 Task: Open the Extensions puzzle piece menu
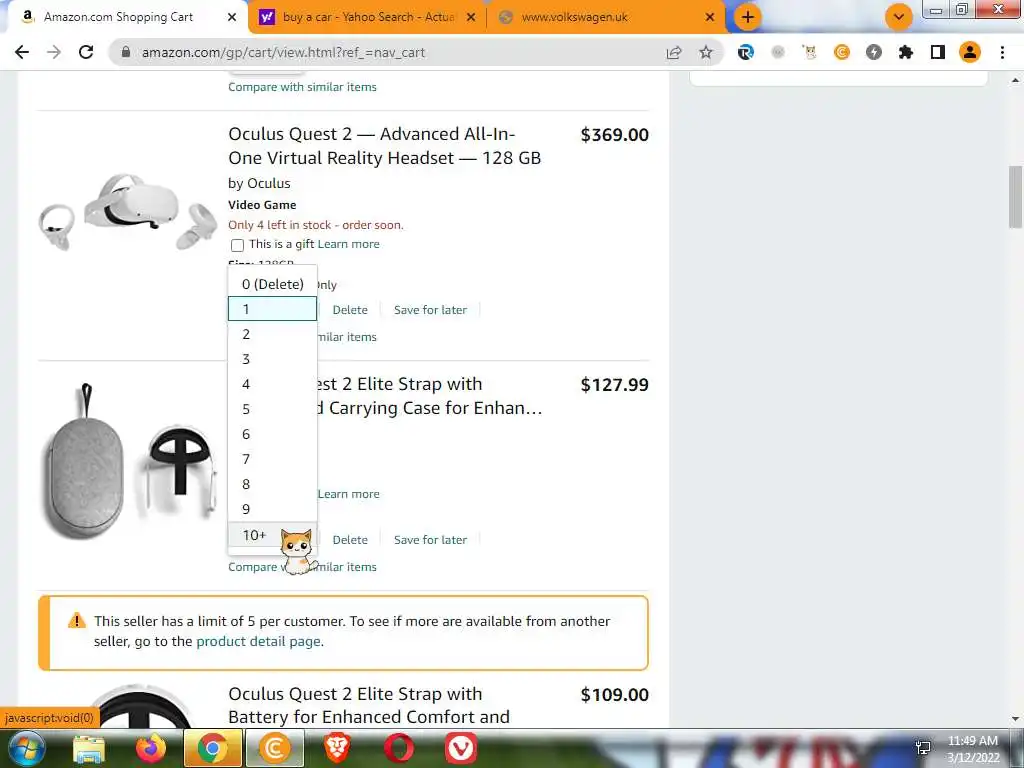click(x=906, y=52)
